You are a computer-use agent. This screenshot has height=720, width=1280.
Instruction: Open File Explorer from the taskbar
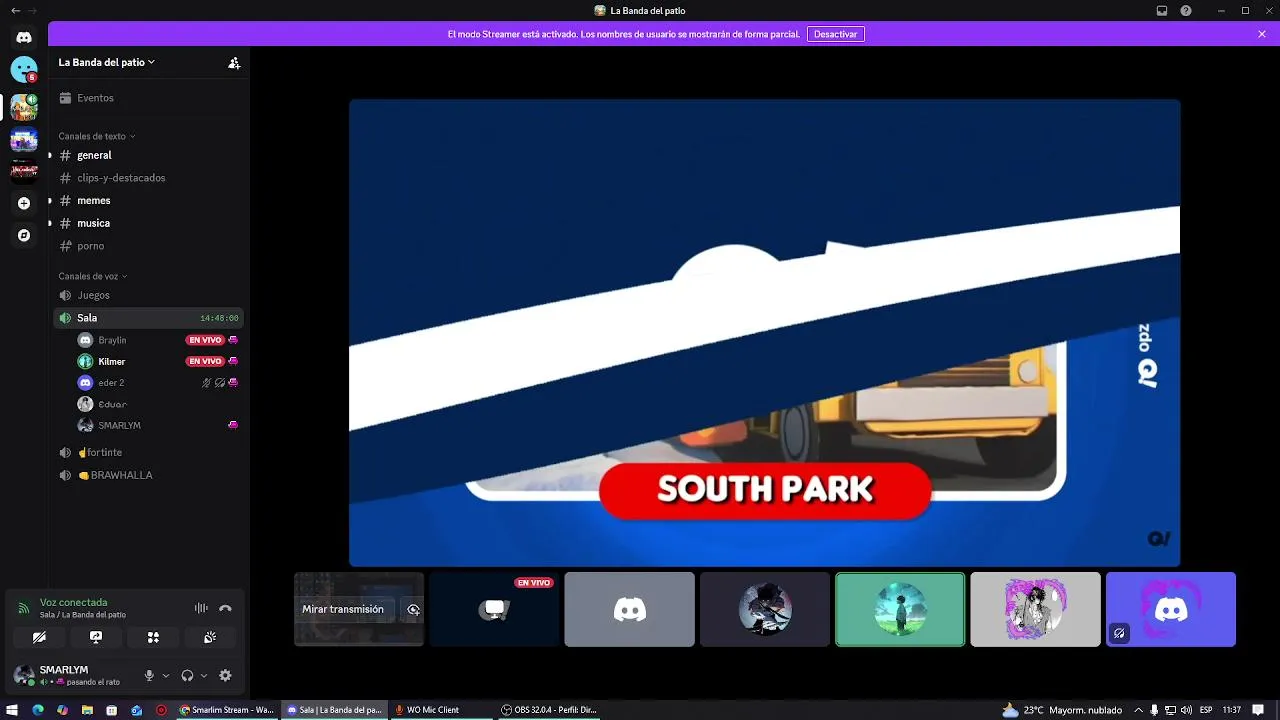point(87,710)
